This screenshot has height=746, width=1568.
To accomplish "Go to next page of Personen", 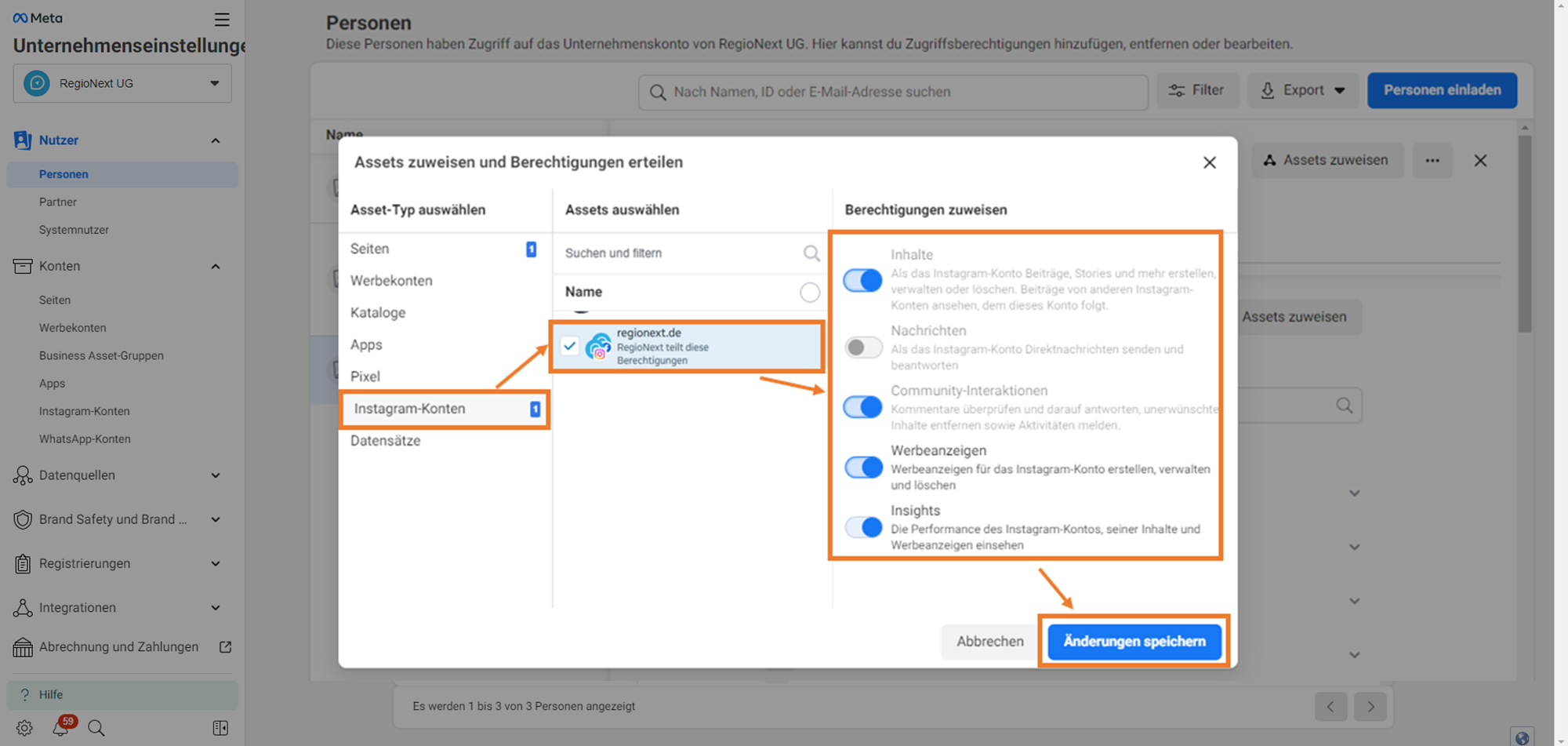I will 1370,707.
